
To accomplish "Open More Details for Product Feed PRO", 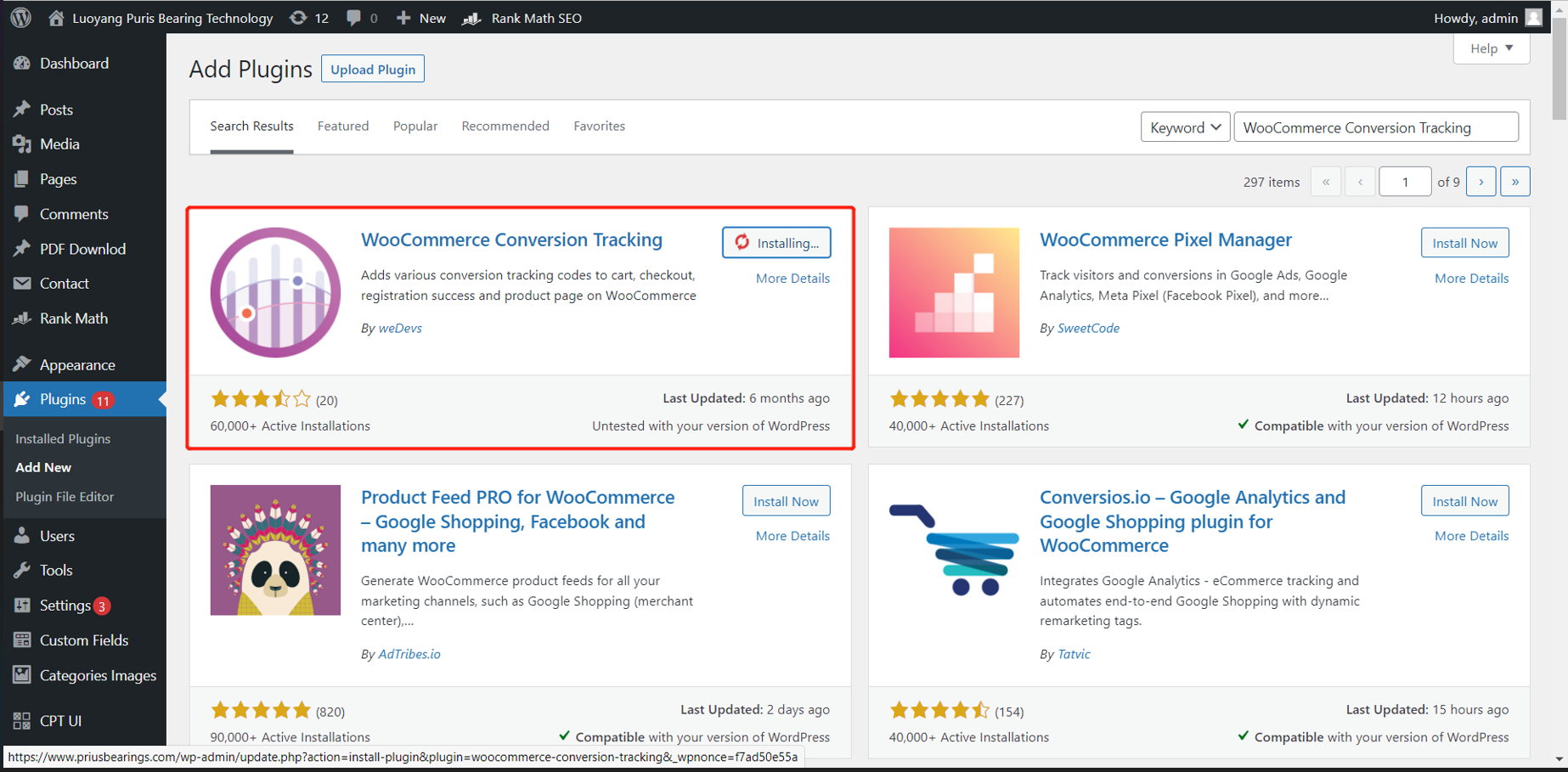I will point(792,536).
